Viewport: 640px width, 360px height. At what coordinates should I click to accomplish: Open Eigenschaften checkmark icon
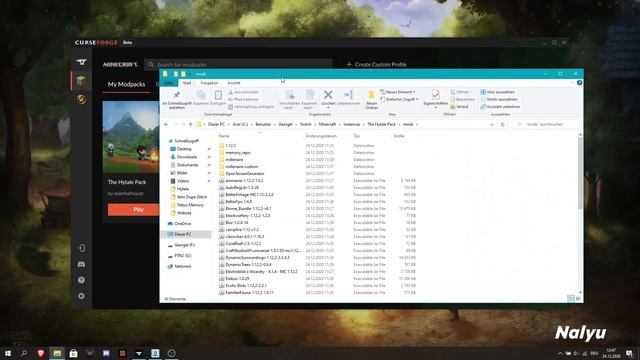coord(436,95)
